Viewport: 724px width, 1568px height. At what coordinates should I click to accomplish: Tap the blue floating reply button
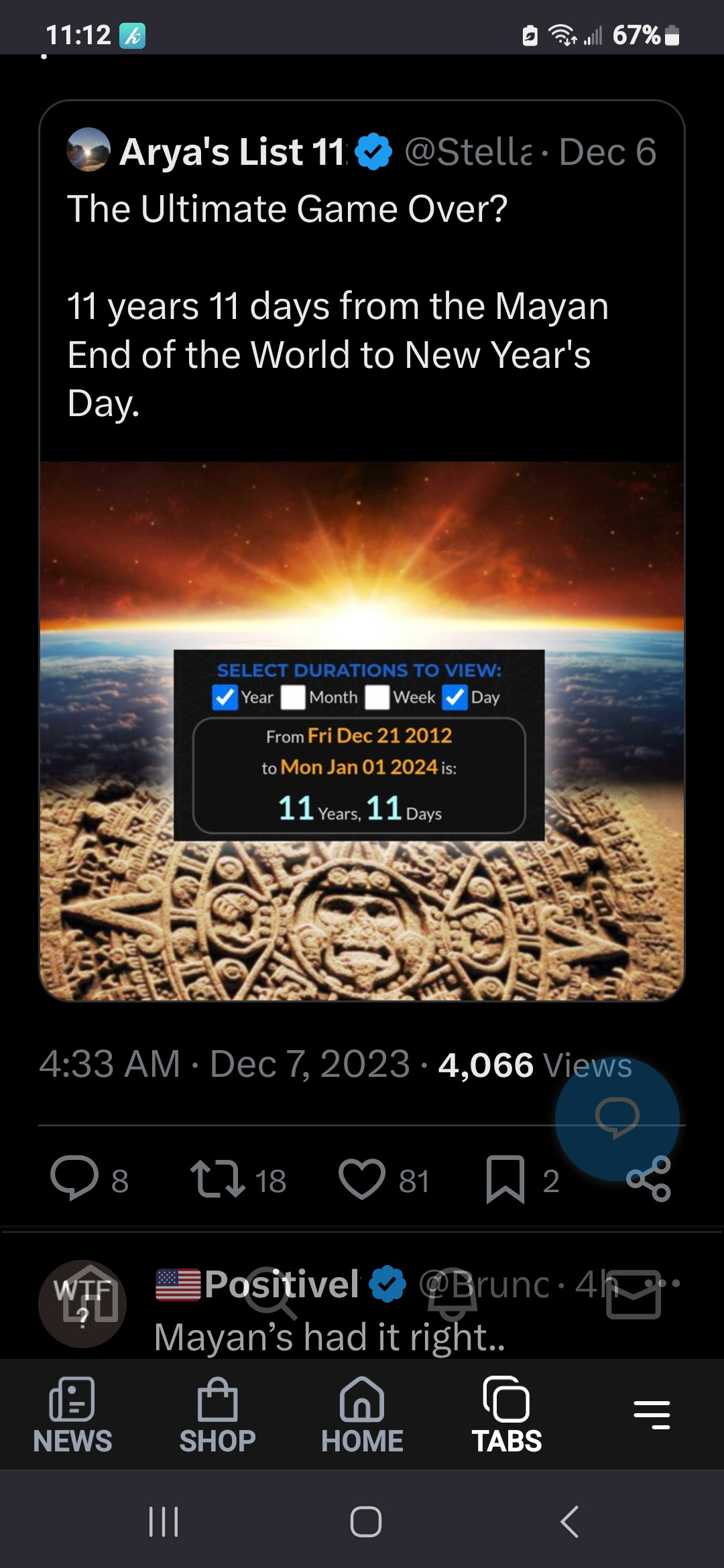(617, 1118)
